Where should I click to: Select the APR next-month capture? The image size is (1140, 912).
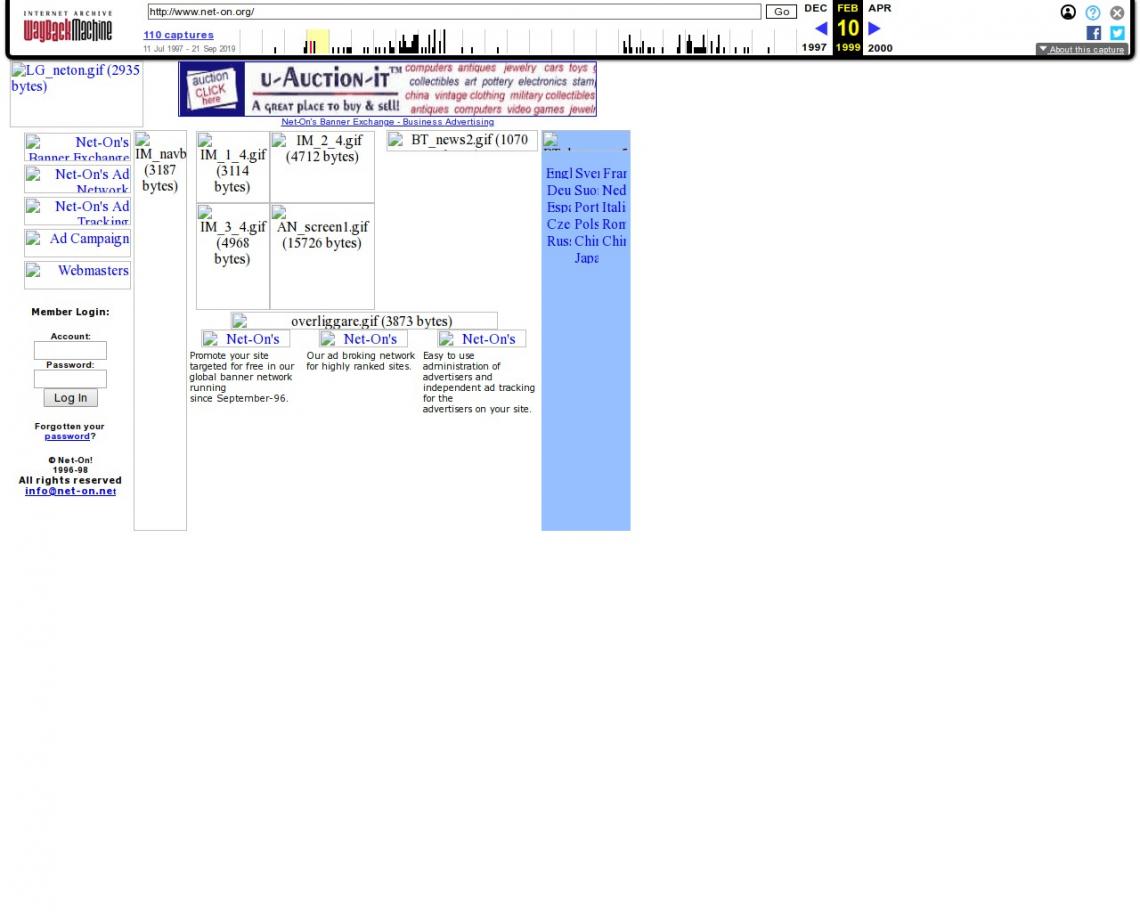click(x=879, y=8)
